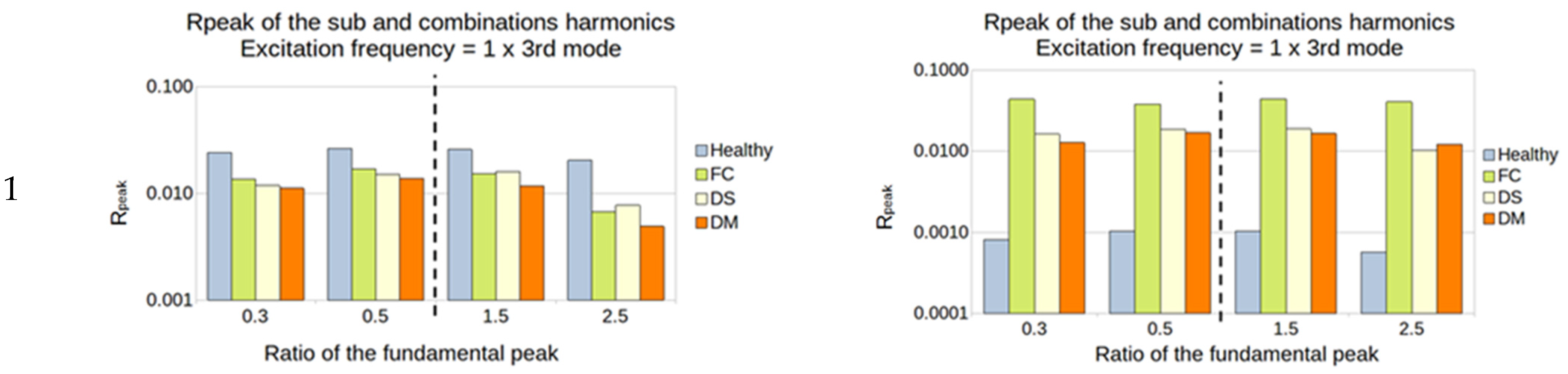The height and width of the screenshot is (374, 1568).
Task: Click the Rpeak y-axis label of right chart
Action: click(x=885, y=207)
